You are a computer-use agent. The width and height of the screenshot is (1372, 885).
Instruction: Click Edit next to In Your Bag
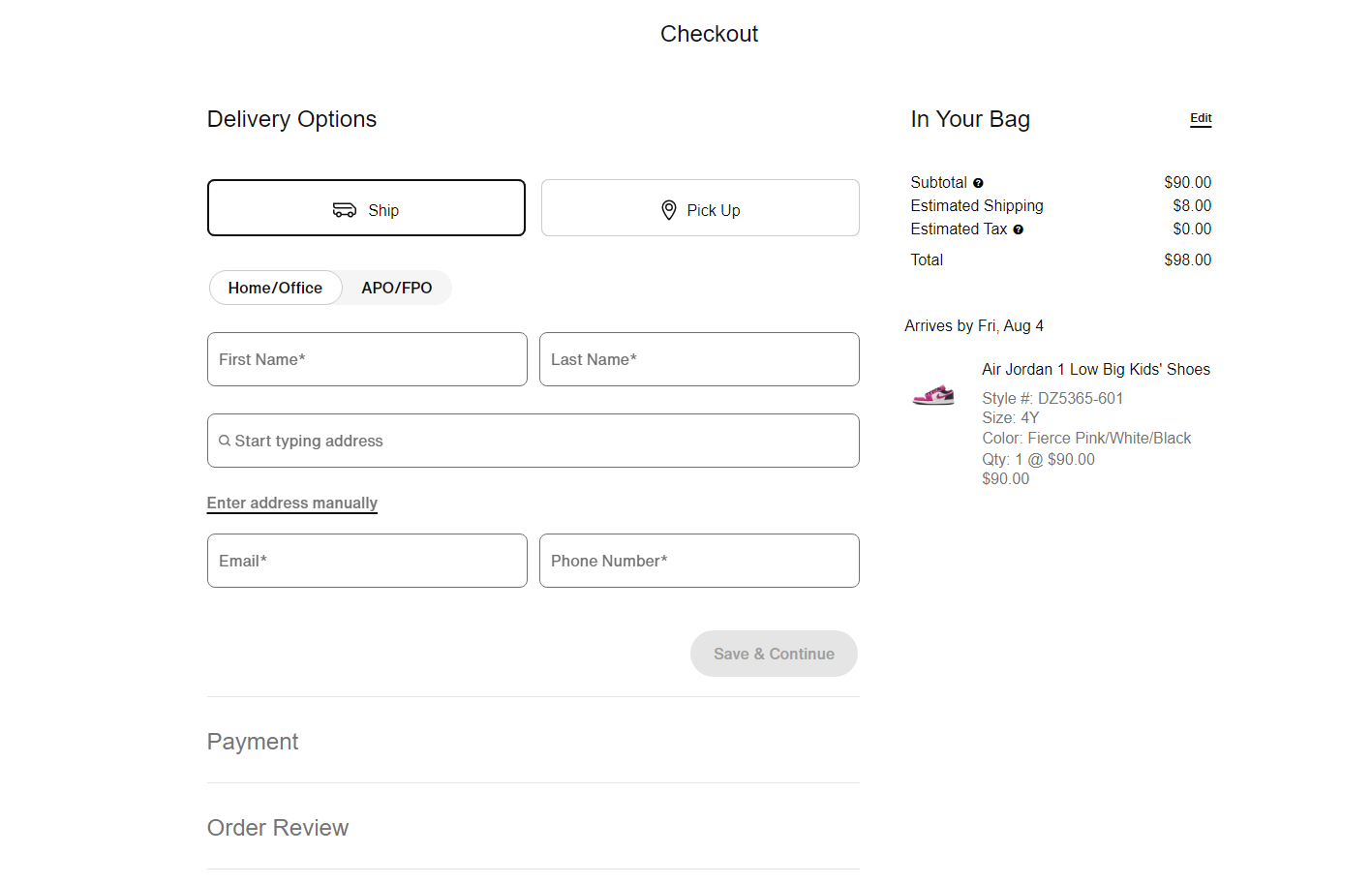(x=1201, y=118)
